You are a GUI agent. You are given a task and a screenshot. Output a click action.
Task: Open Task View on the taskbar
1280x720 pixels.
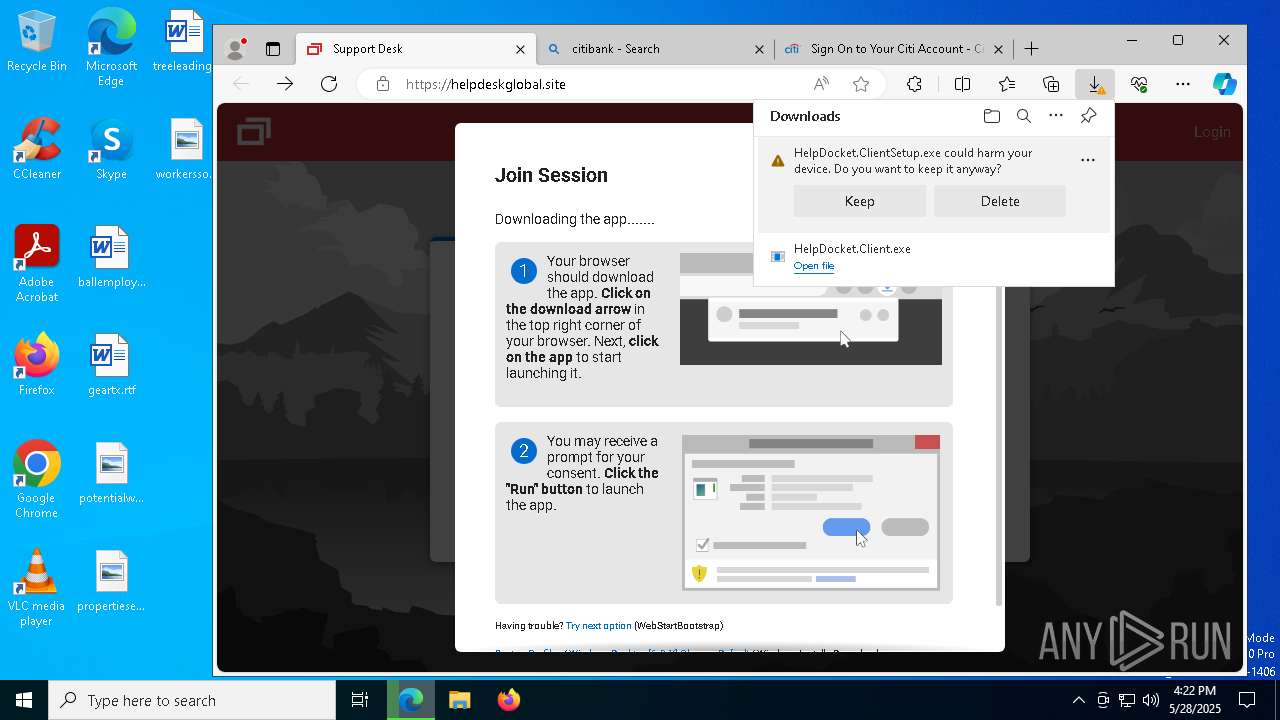[x=360, y=700]
